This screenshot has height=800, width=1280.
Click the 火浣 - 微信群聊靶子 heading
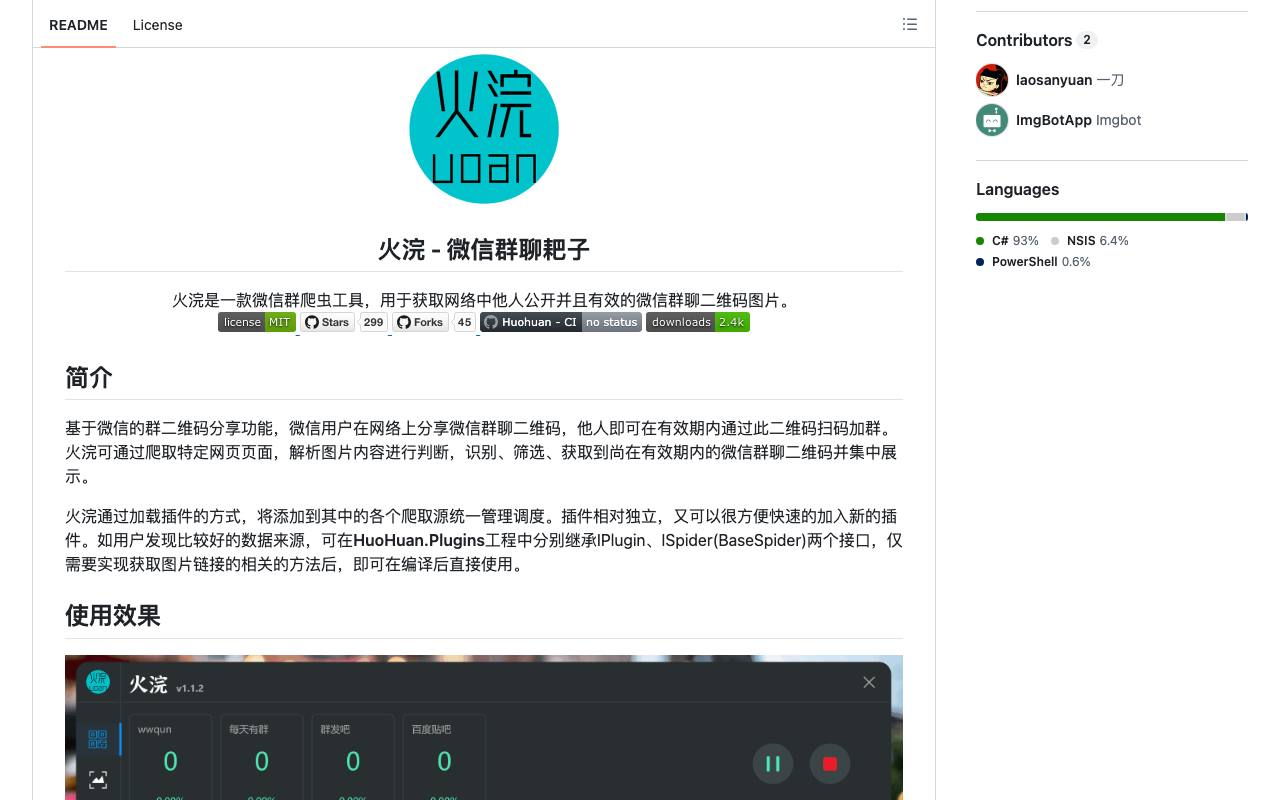coord(484,249)
